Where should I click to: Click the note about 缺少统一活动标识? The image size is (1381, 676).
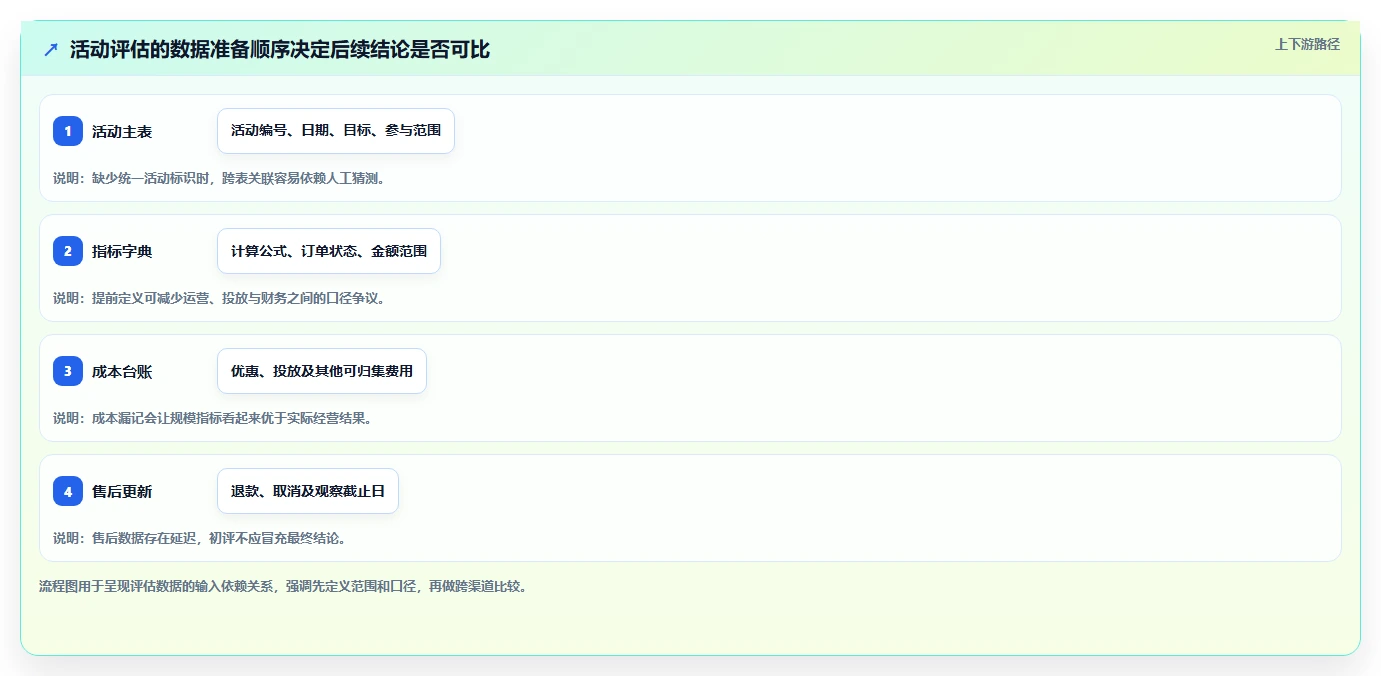219,178
